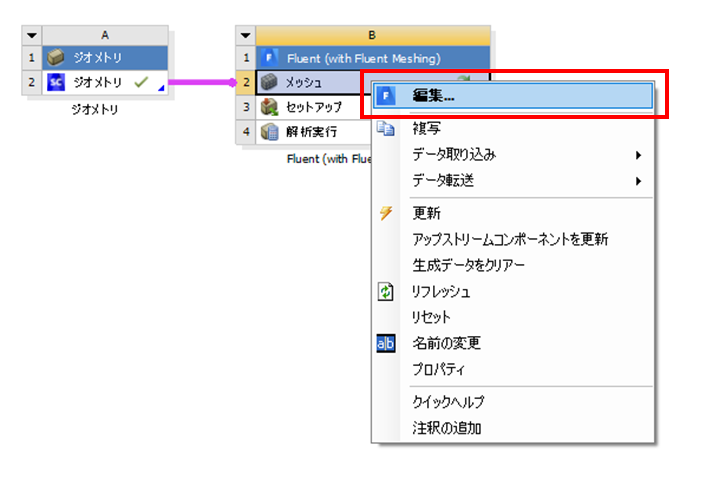The image size is (716, 490).
Task: Click row number 4 of system B
Action: coord(246,132)
